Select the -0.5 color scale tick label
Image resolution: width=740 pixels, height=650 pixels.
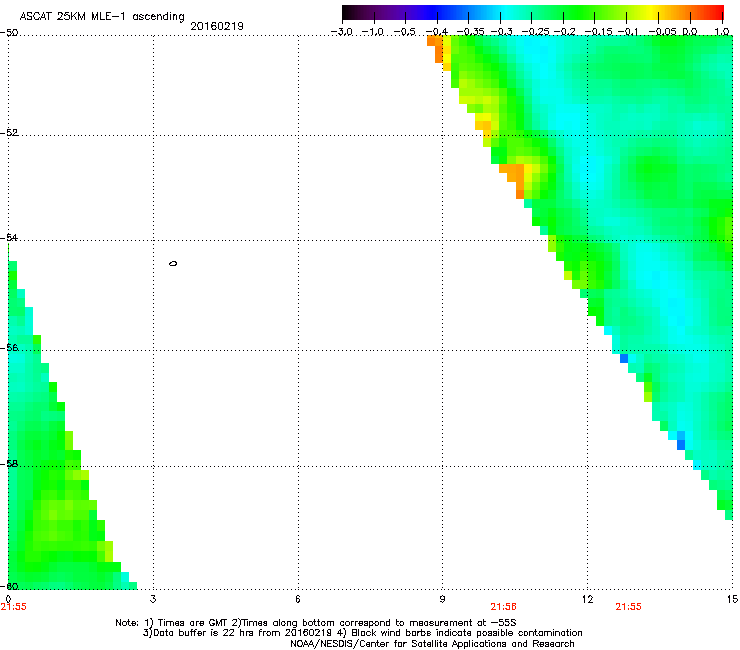[x=404, y=32]
